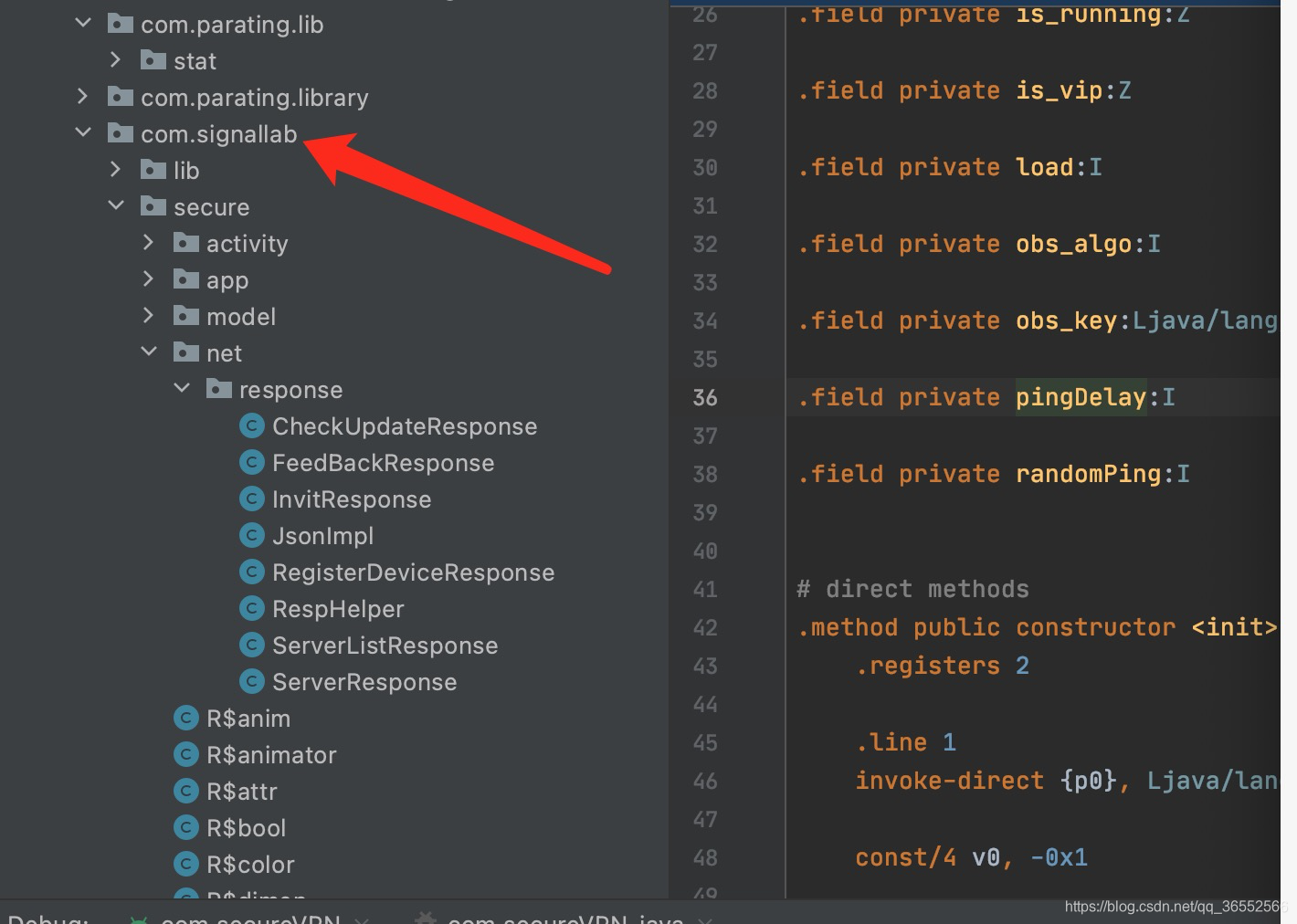Select R$animator in the tree
The width and height of the screenshot is (1297, 924).
point(271,755)
